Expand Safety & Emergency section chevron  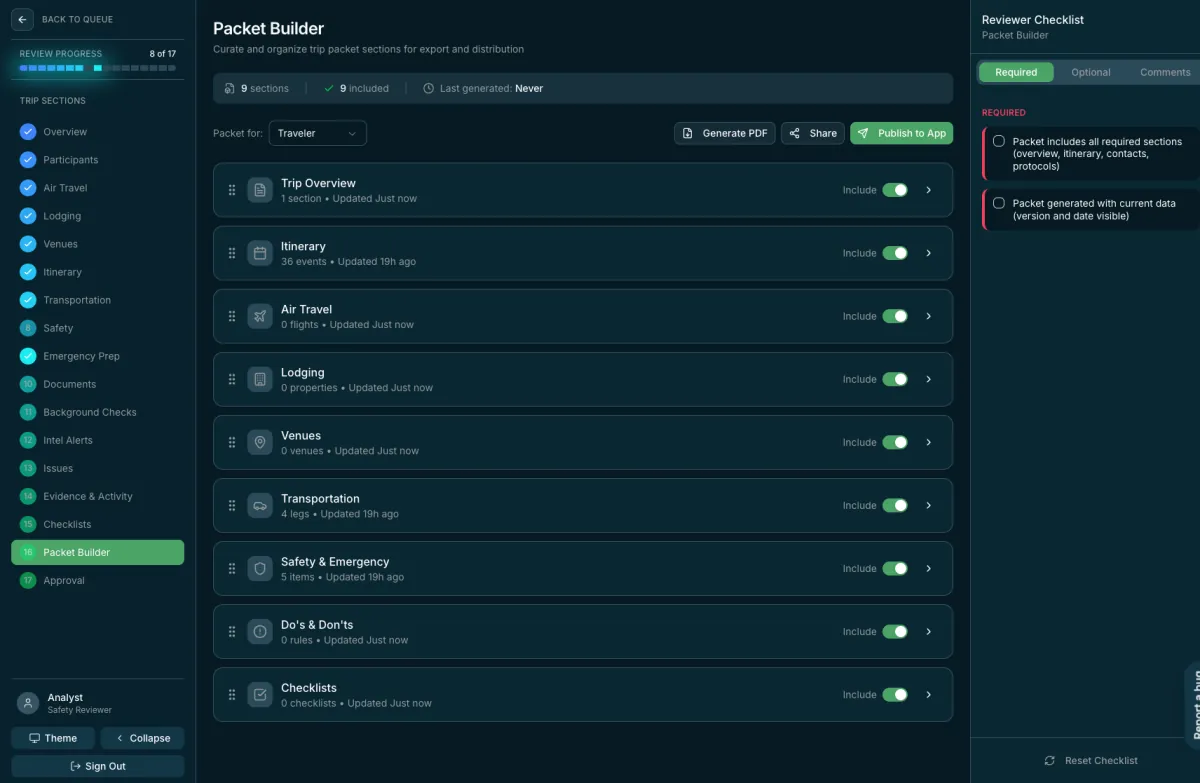click(929, 568)
